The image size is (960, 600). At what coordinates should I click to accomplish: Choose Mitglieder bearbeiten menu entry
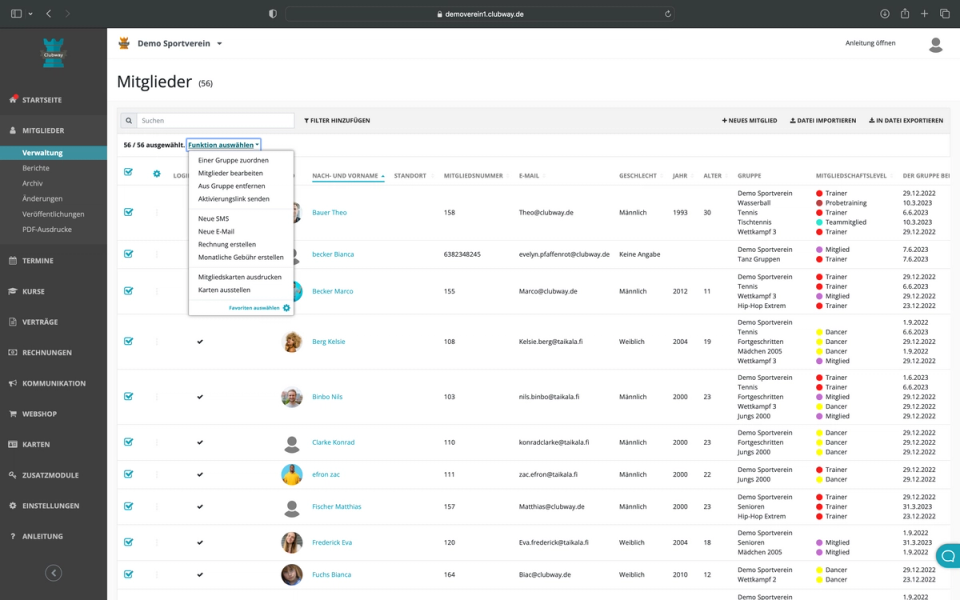pos(230,173)
